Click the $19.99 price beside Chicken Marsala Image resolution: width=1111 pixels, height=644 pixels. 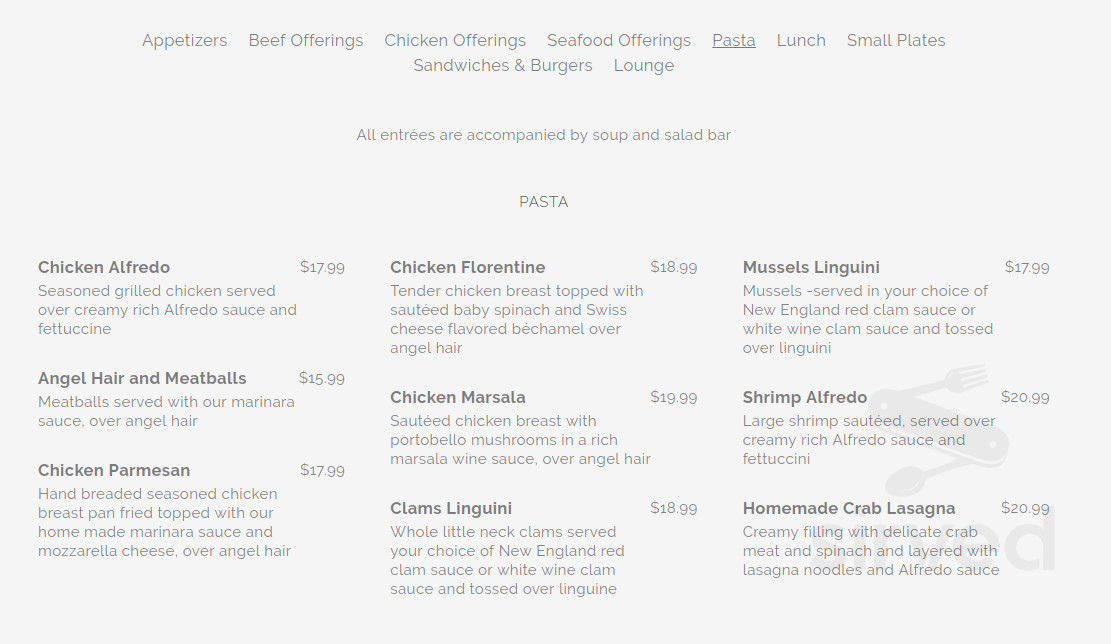pos(673,397)
